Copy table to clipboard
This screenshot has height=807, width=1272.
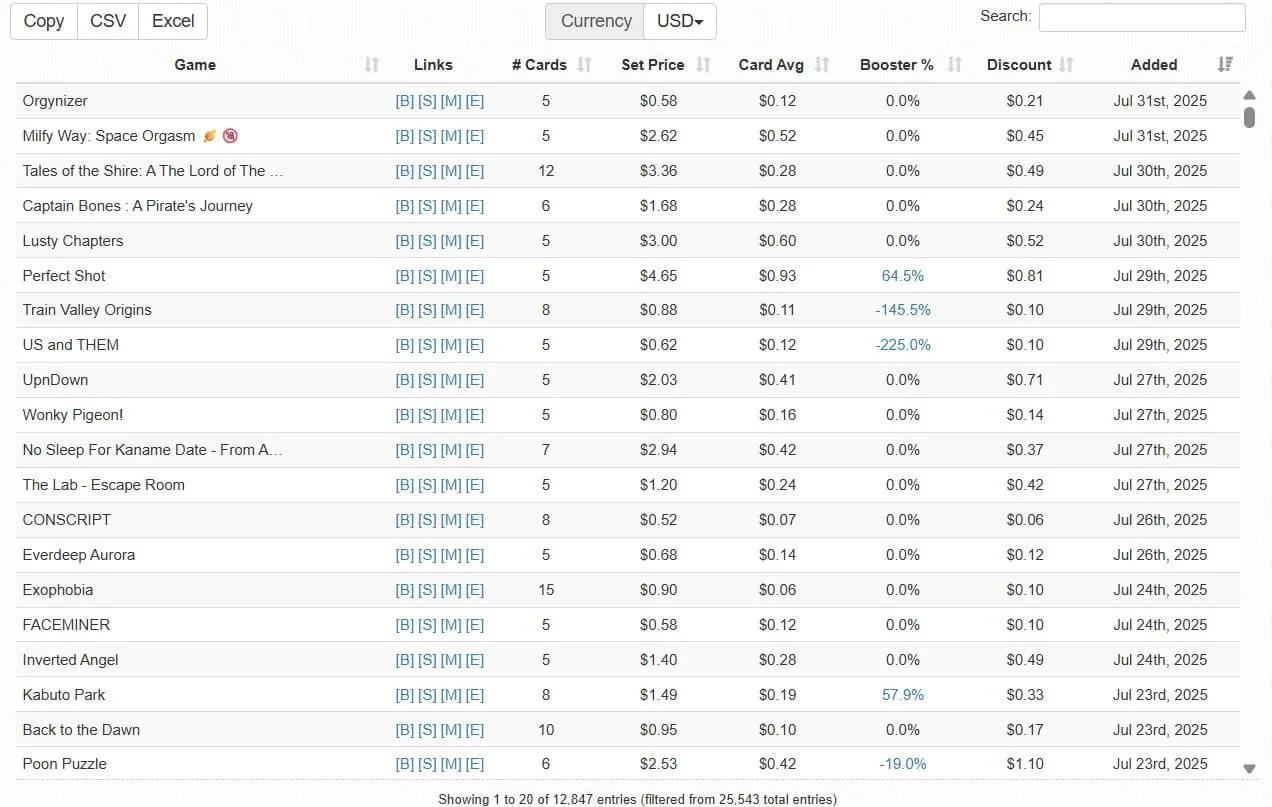click(x=44, y=21)
